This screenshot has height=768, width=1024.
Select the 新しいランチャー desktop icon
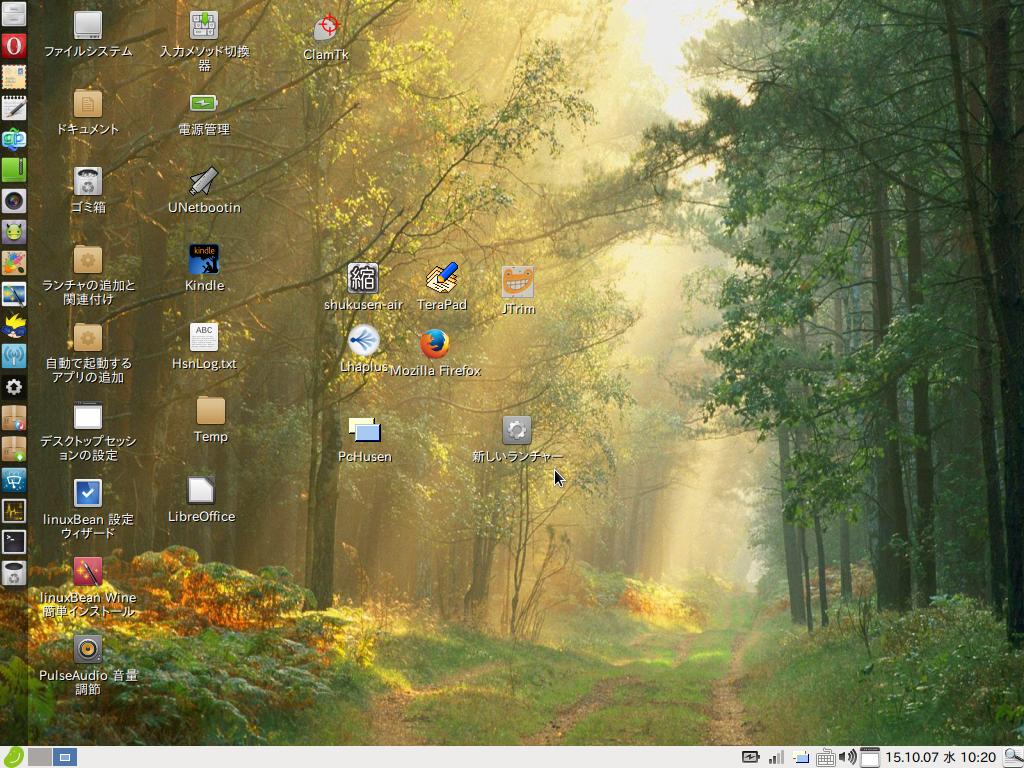[517, 440]
